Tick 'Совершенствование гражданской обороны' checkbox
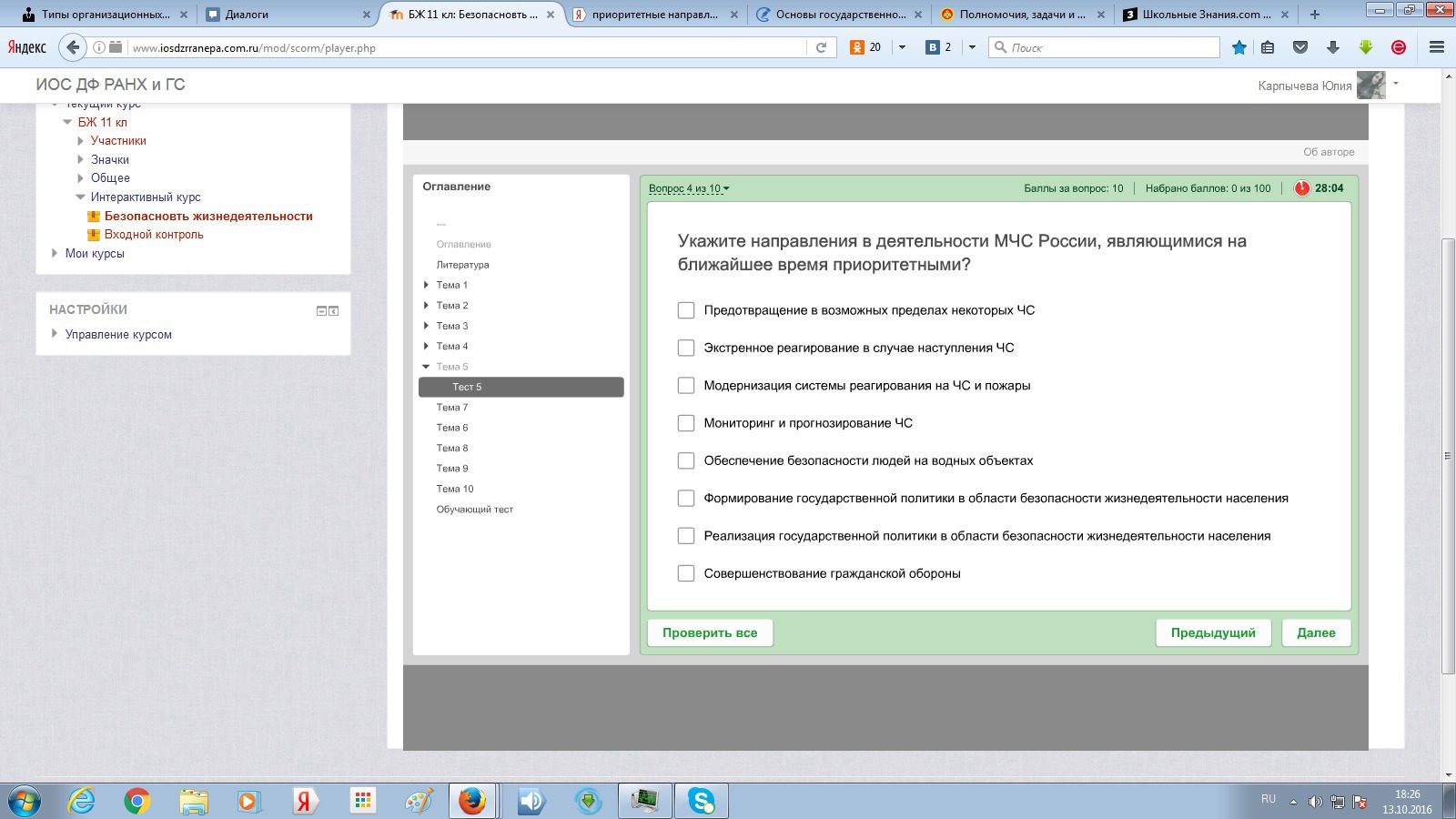The width and height of the screenshot is (1456, 819). coord(686,573)
